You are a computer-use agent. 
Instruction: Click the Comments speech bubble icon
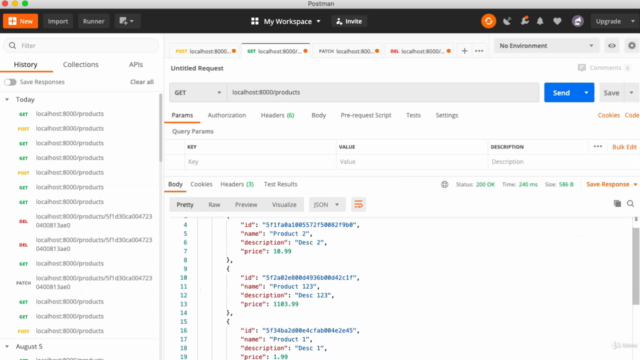tap(582, 68)
